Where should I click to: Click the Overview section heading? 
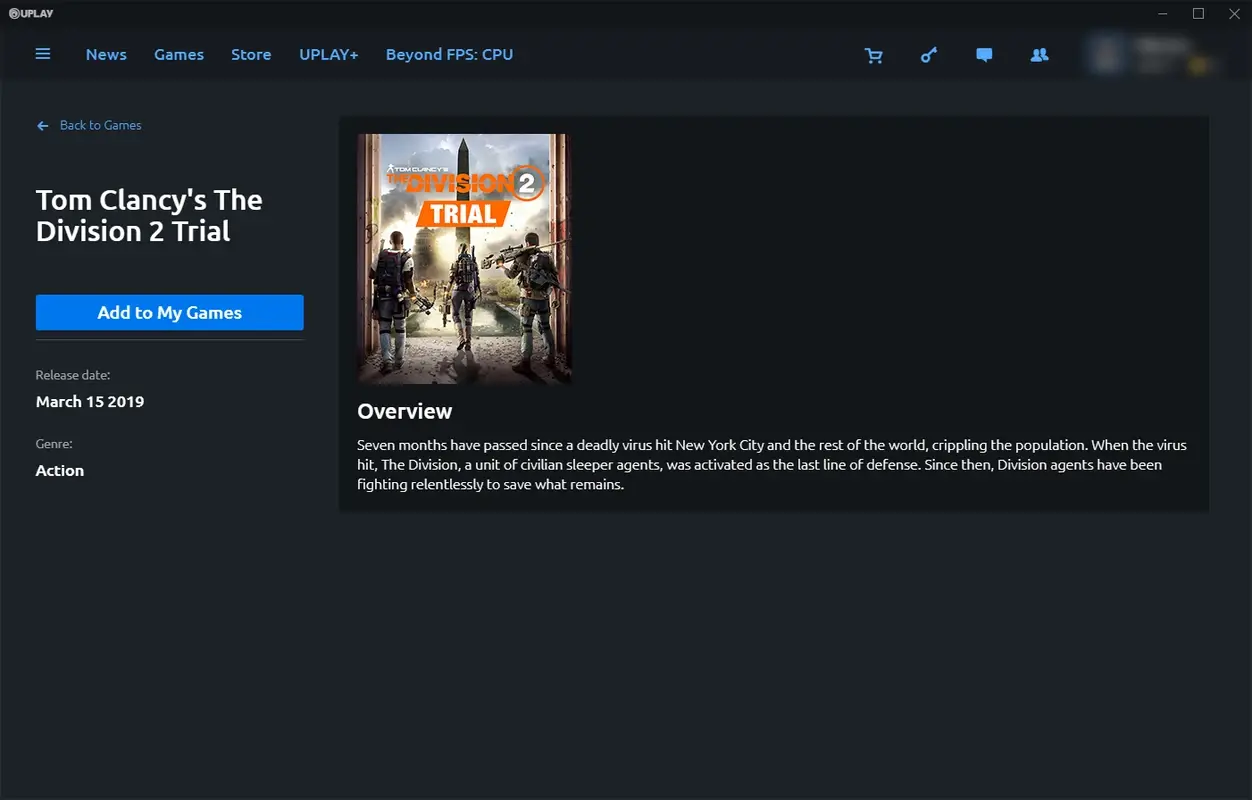point(404,411)
